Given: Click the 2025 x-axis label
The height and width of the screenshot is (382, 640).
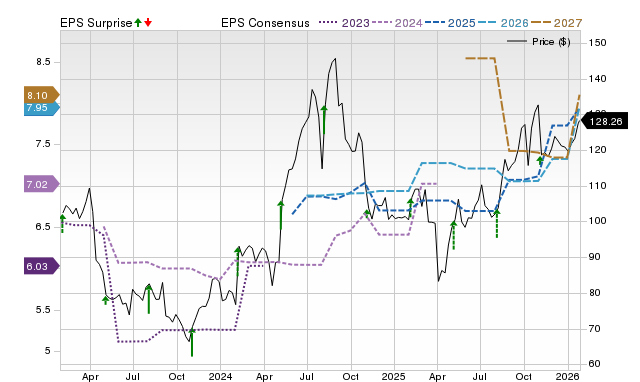Looking at the screenshot, I should tap(394, 376).
